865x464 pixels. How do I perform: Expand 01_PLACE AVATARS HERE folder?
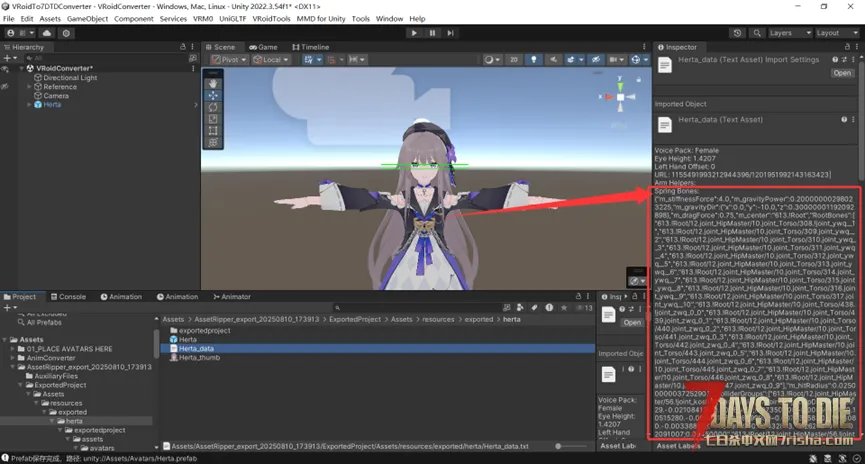13,349
